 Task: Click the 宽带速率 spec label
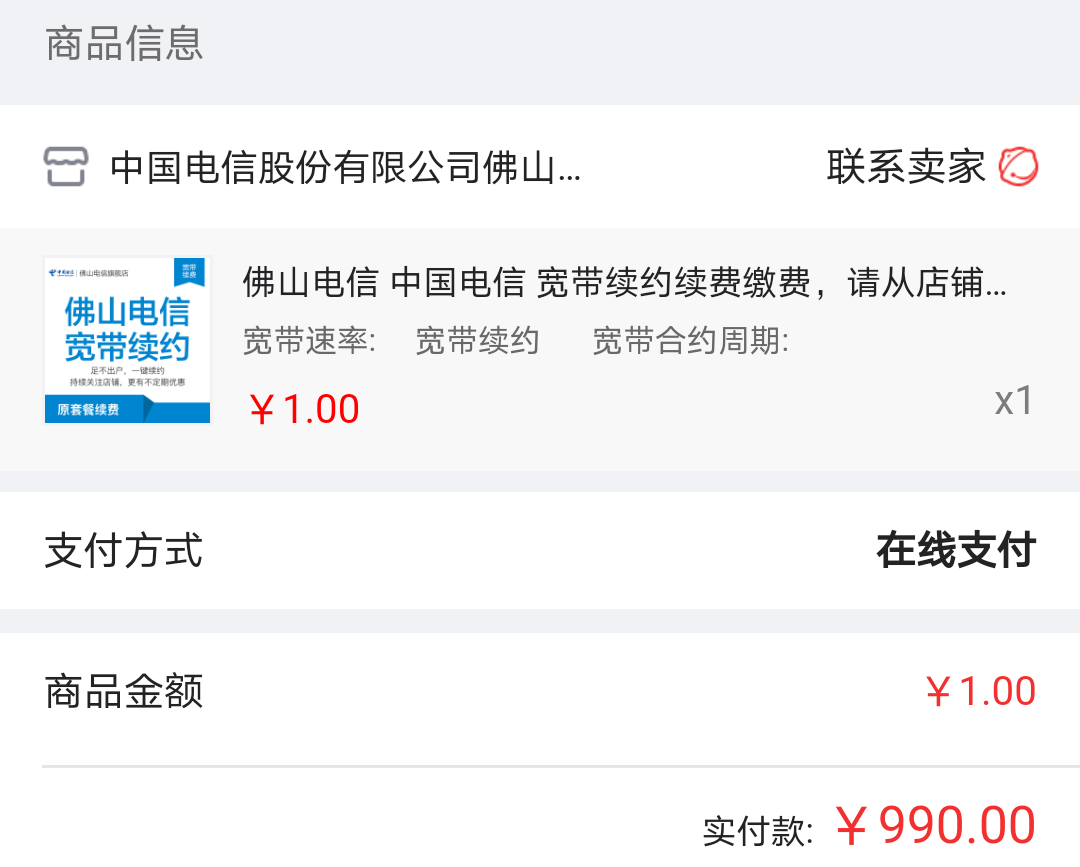tap(309, 341)
